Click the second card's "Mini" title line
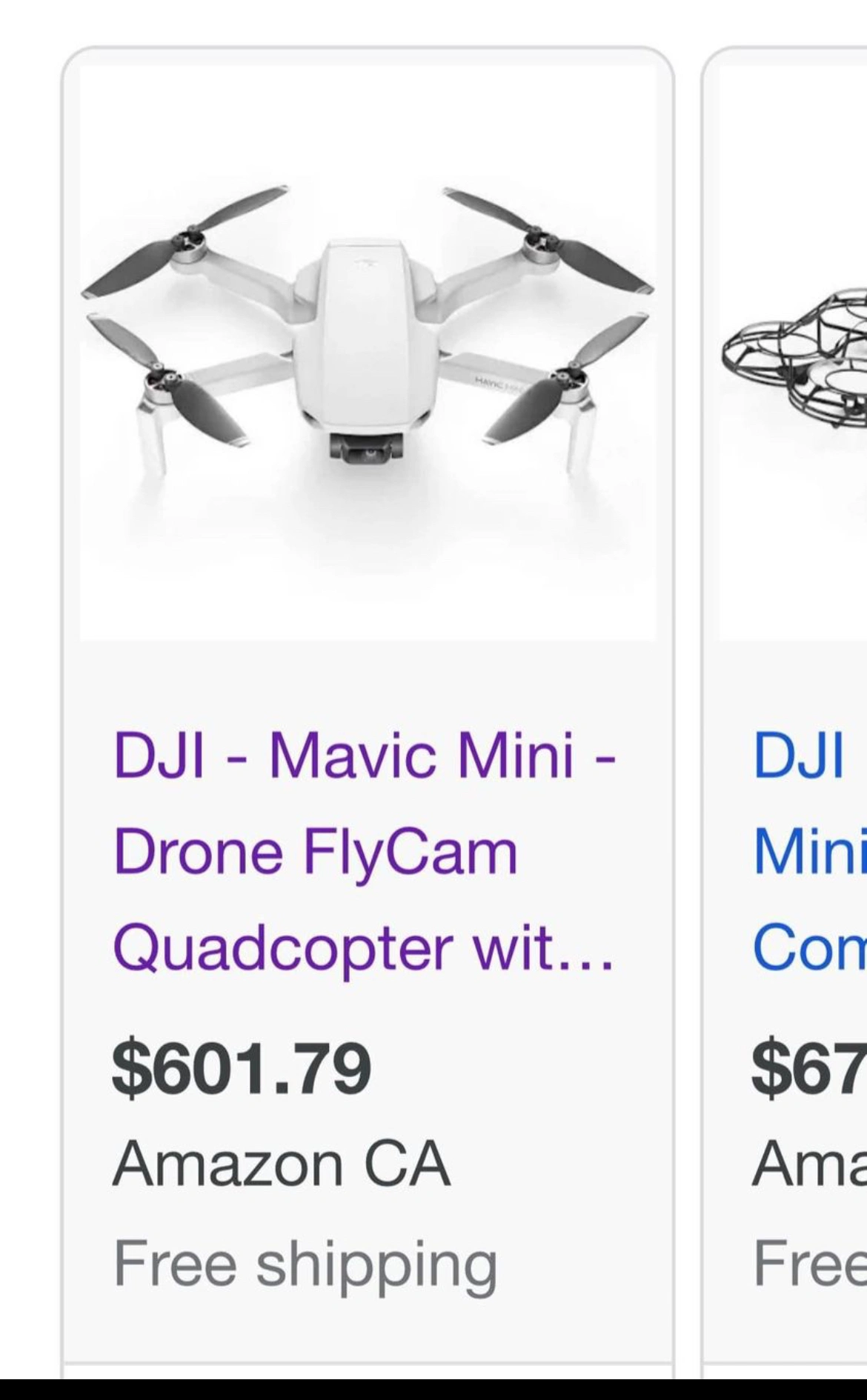This screenshot has height=1400, width=867. pyautogui.click(x=809, y=852)
